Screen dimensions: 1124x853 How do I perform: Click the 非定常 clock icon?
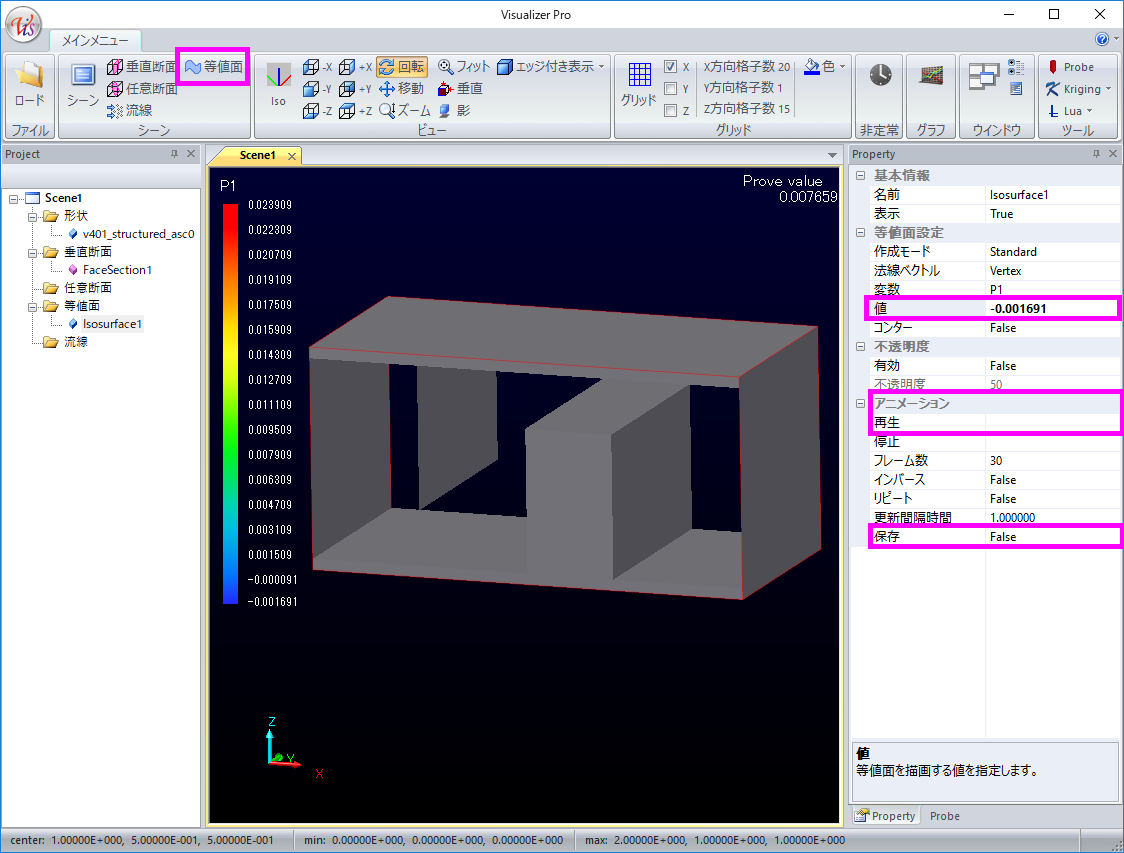click(x=880, y=76)
